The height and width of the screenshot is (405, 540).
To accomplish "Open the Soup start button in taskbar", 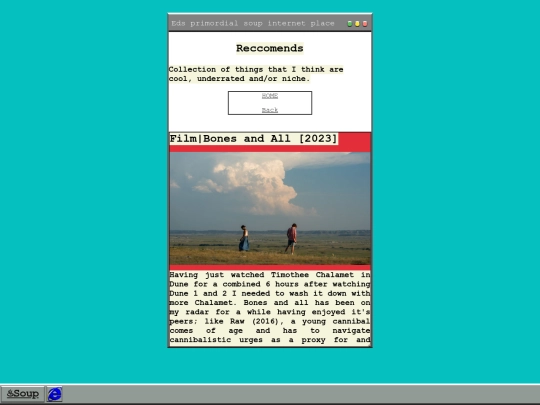I will point(23,394).
